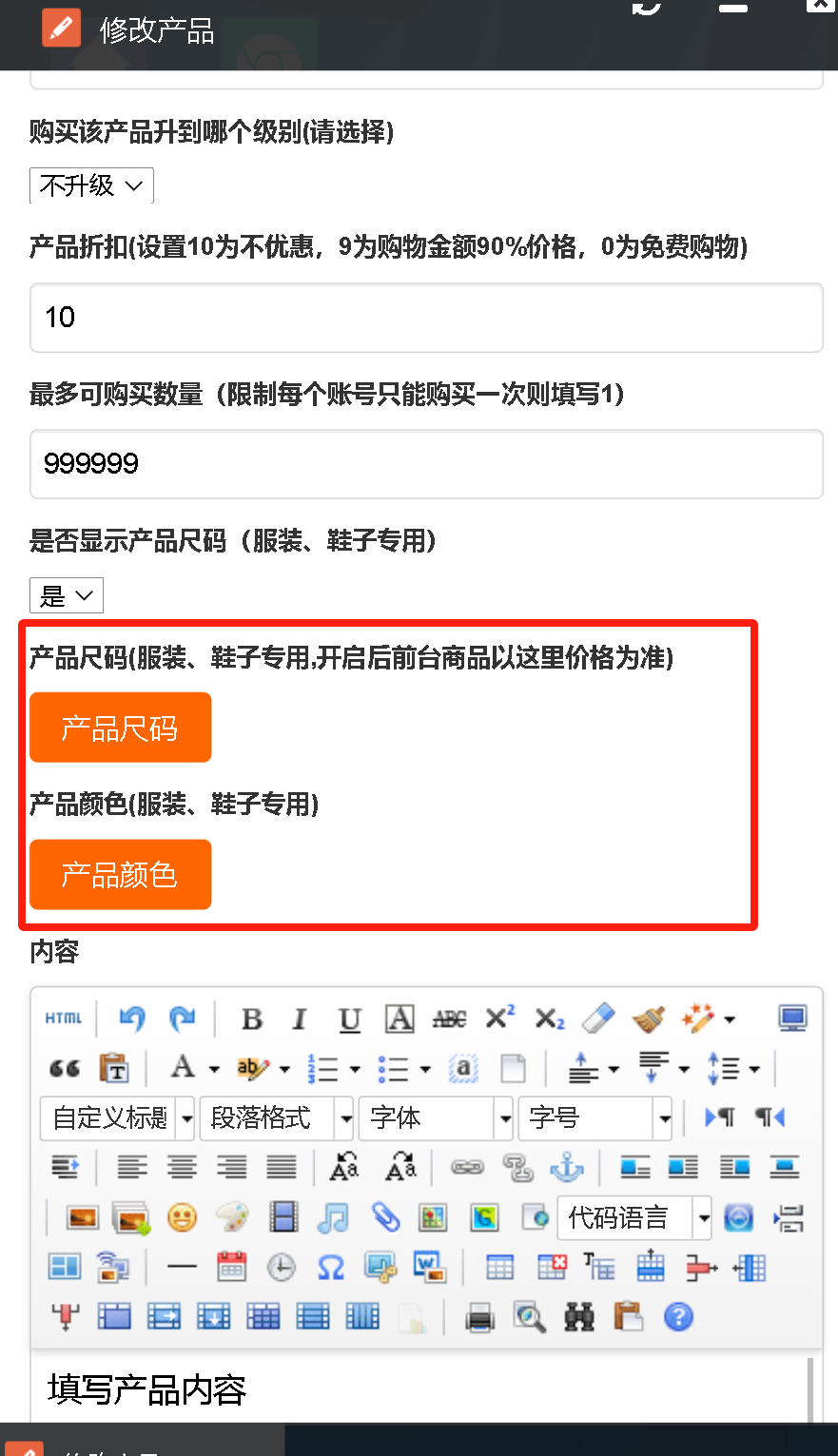Click the product discount input field
The height and width of the screenshot is (1456, 838).
426,318
